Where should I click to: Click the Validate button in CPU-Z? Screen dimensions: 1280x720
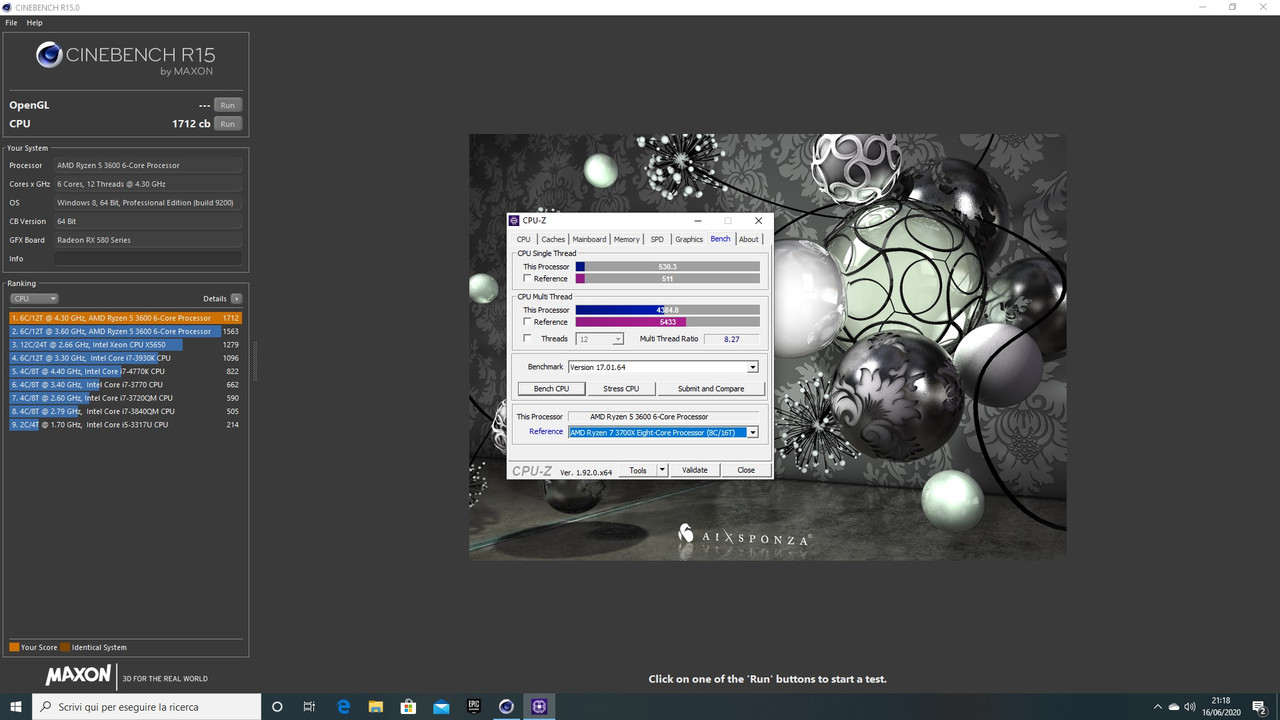point(695,470)
